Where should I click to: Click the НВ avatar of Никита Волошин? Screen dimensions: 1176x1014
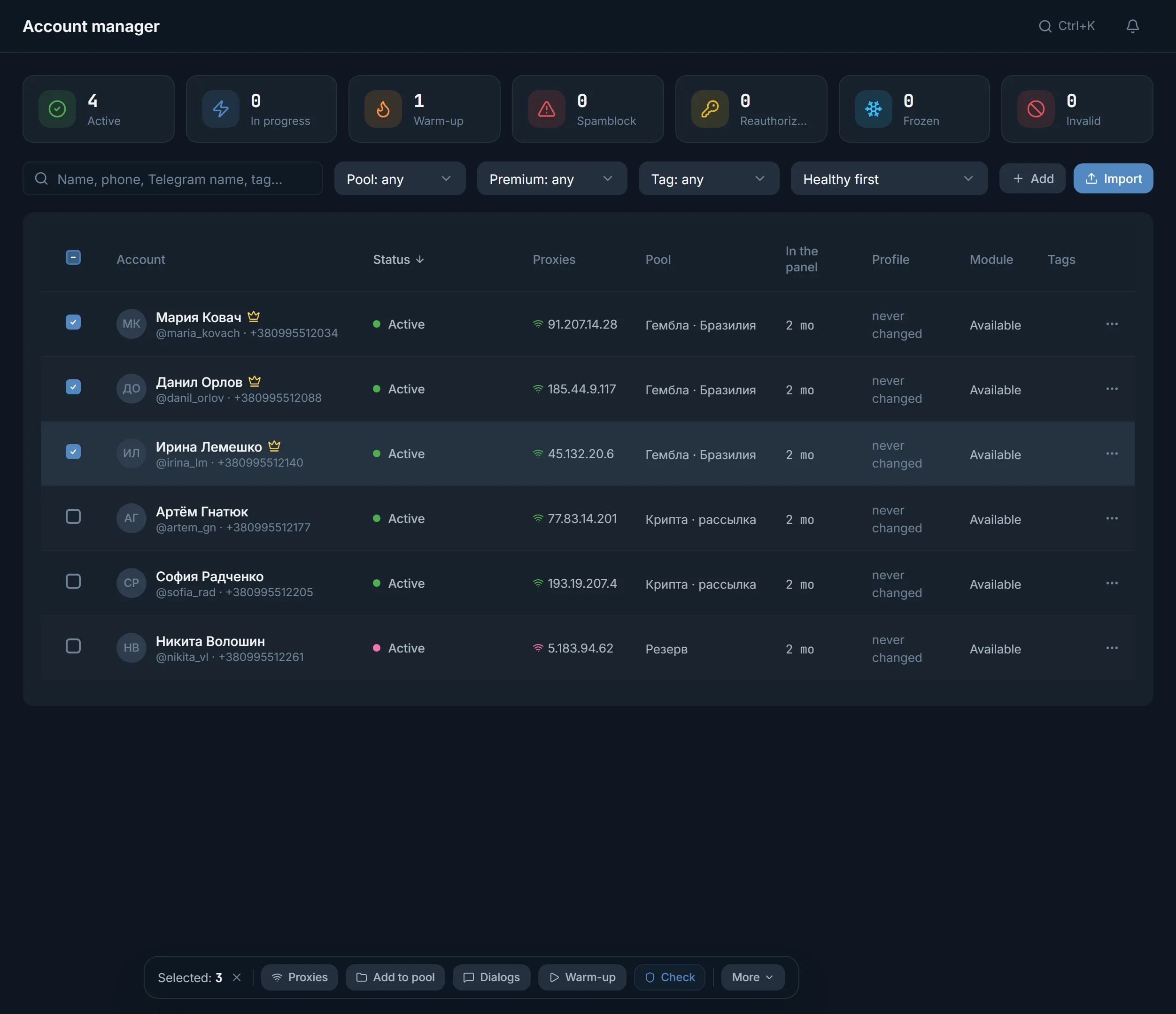(x=131, y=647)
